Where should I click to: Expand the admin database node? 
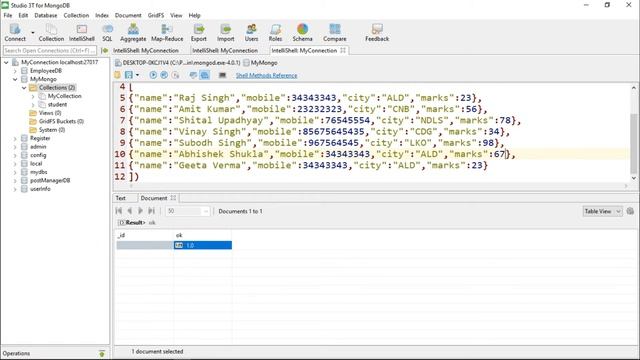coord(15,147)
